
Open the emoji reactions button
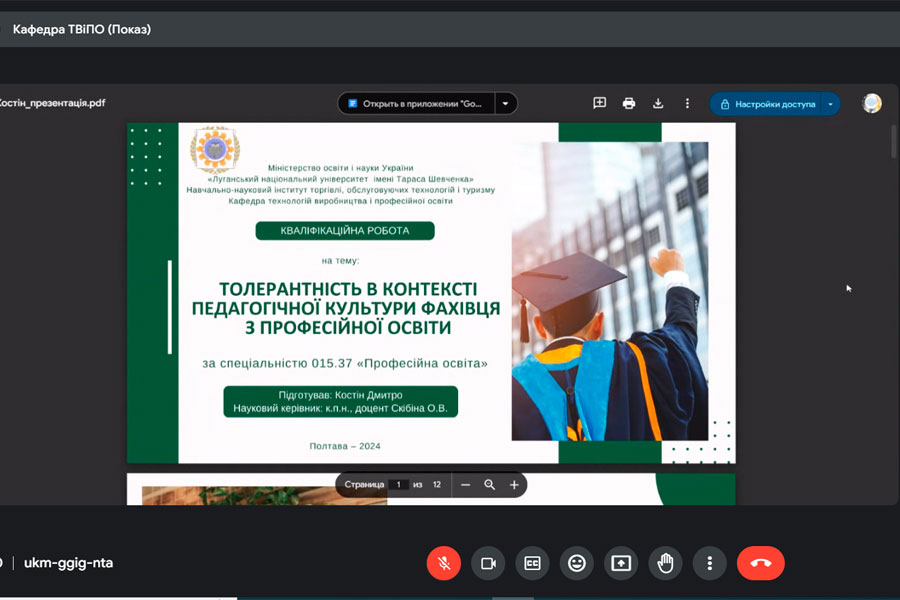(x=577, y=563)
